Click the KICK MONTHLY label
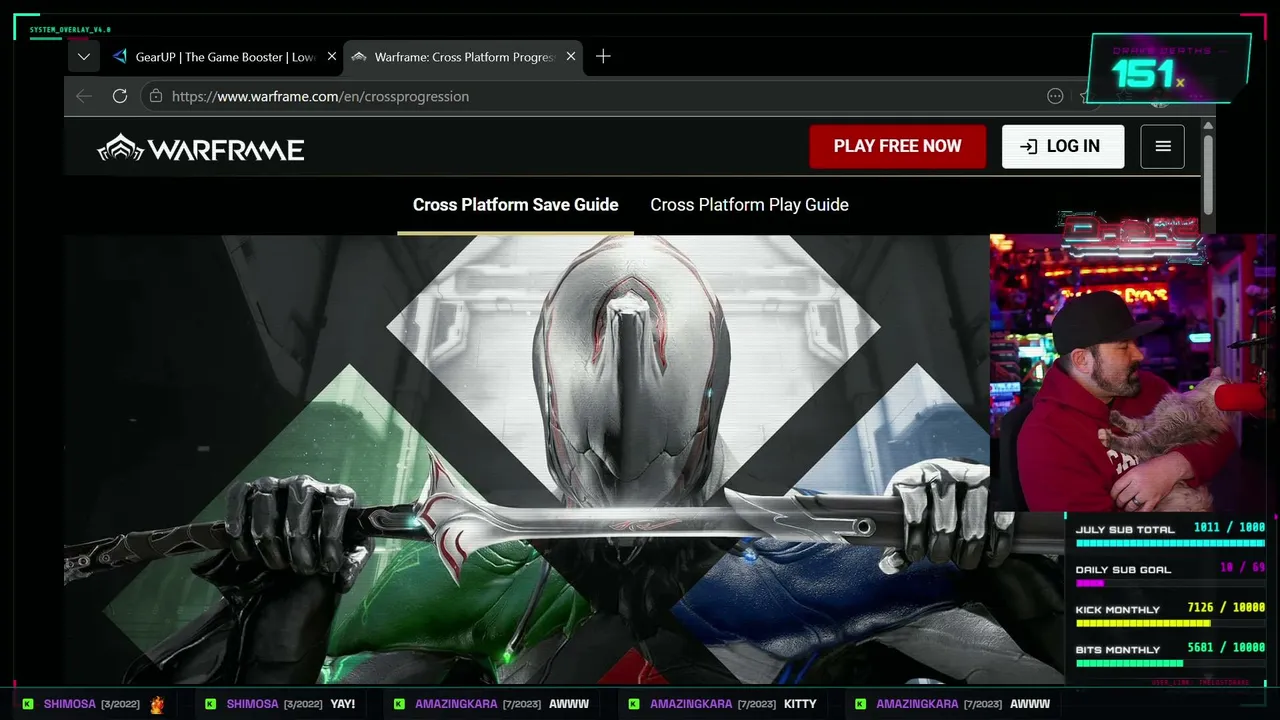1280x720 pixels. (1118, 610)
